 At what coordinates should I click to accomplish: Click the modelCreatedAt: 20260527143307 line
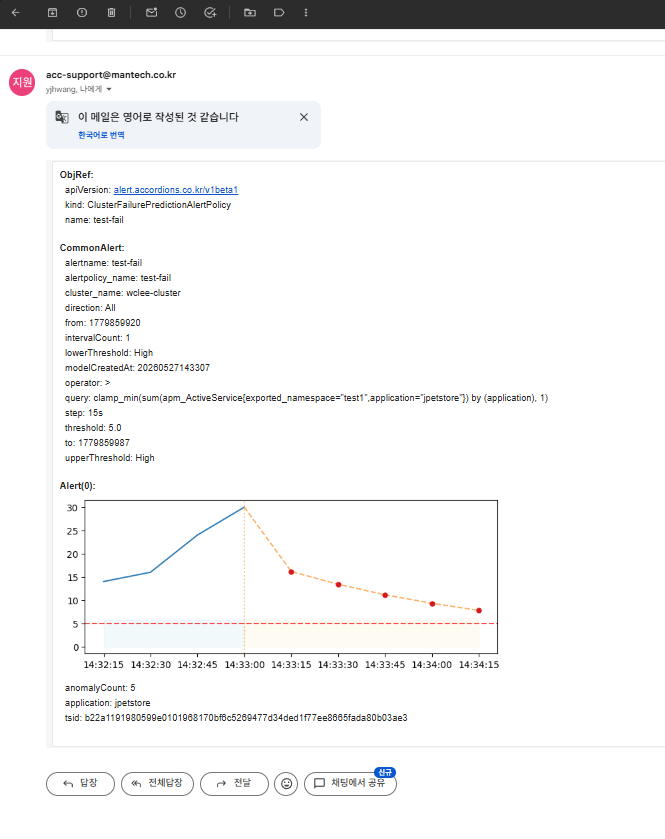pyautogui.click(x=137, y=368)
